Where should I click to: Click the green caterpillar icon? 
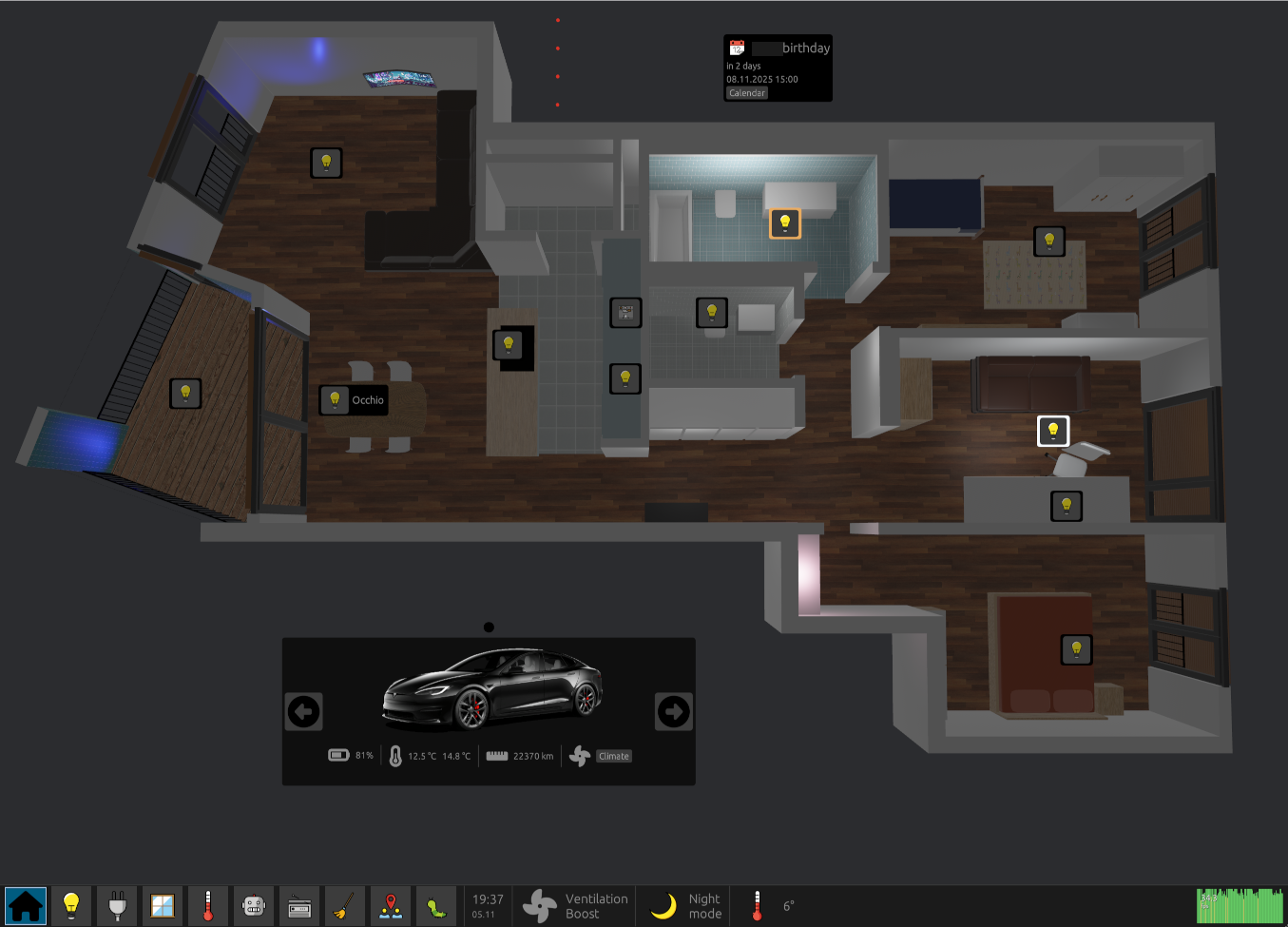point(435,905)
